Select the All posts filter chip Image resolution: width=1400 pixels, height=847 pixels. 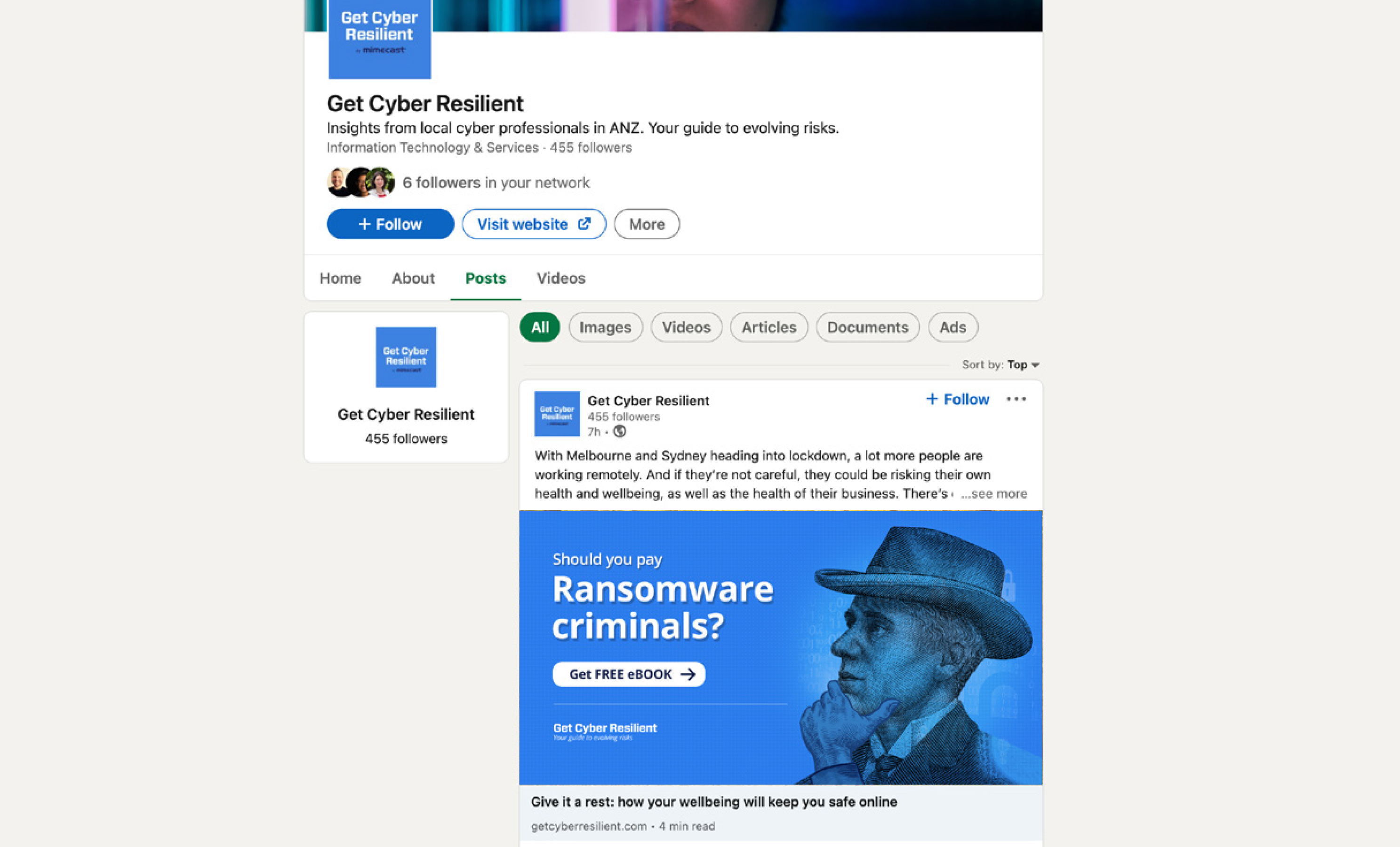pos(540,327)
